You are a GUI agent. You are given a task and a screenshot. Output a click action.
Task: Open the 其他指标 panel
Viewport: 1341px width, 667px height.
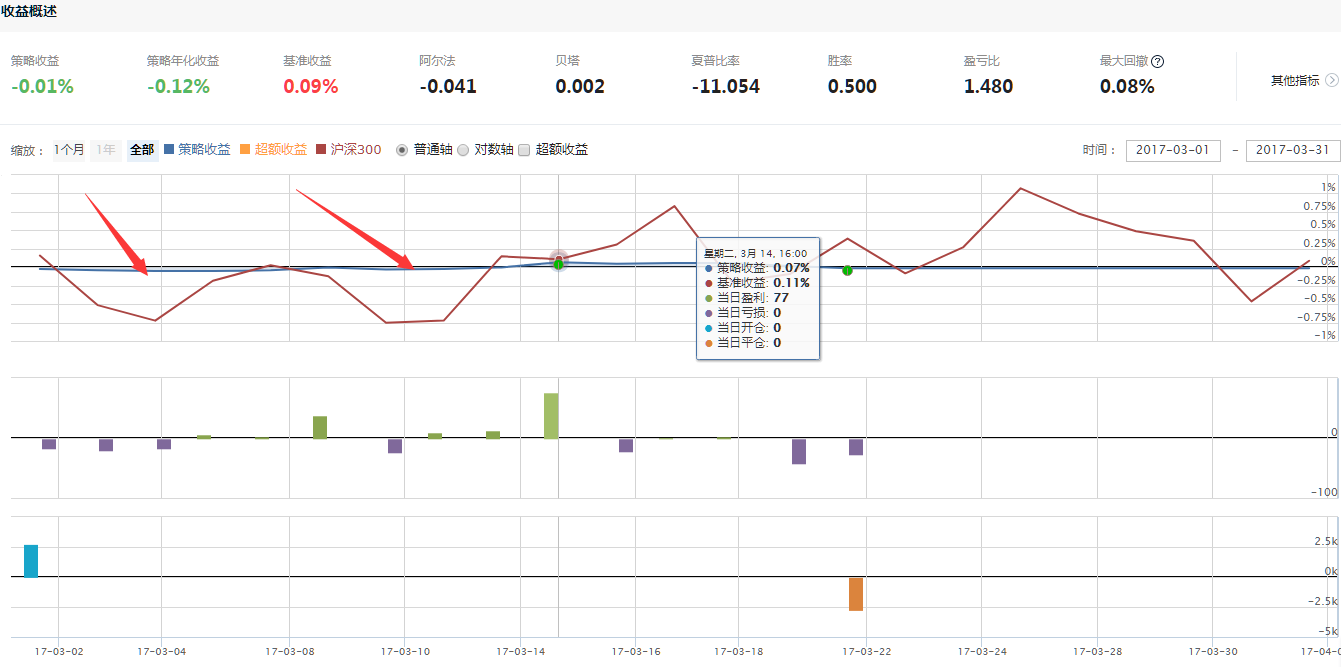pyautogui.click(x=1295, y=80)
